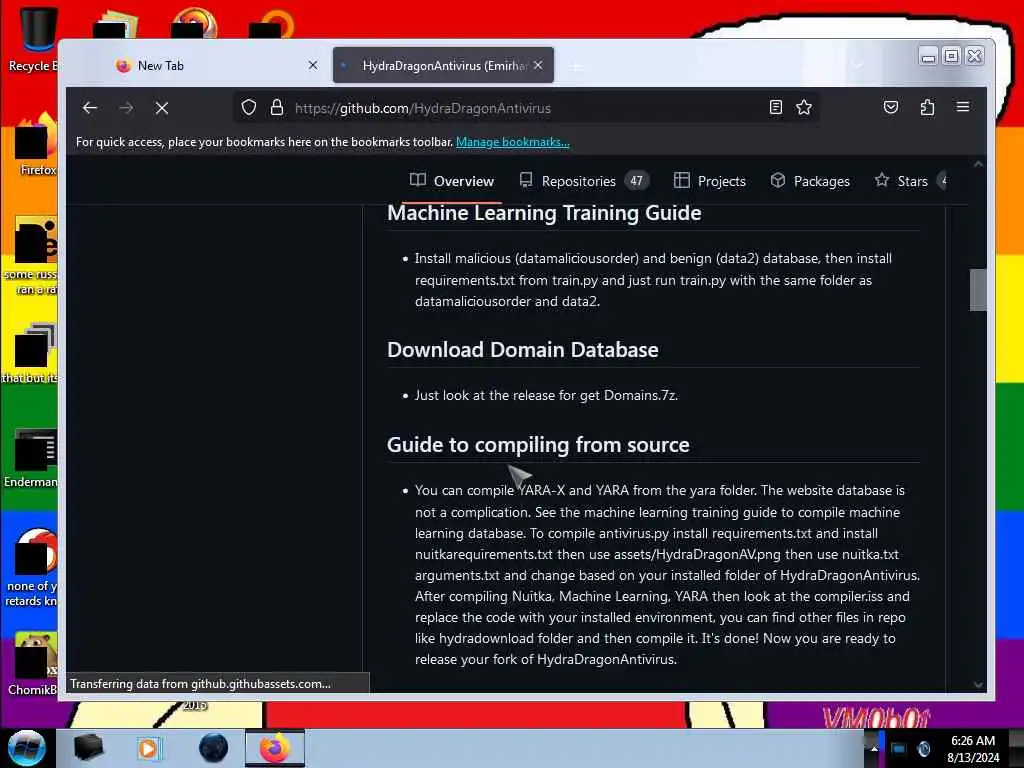
Task: Open the tracking protection shield icon
Action: coord(249,107)
